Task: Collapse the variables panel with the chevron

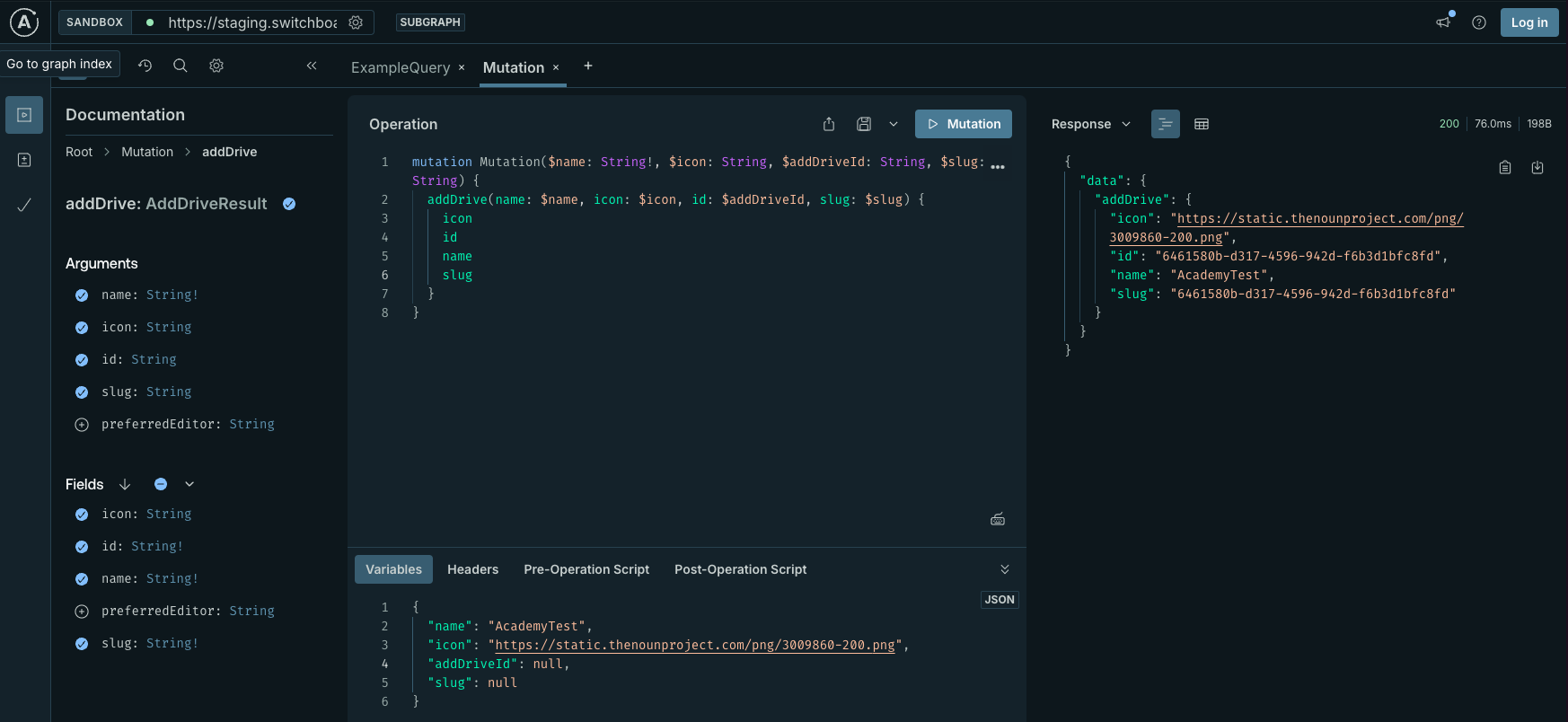Action: (1005, 569)
